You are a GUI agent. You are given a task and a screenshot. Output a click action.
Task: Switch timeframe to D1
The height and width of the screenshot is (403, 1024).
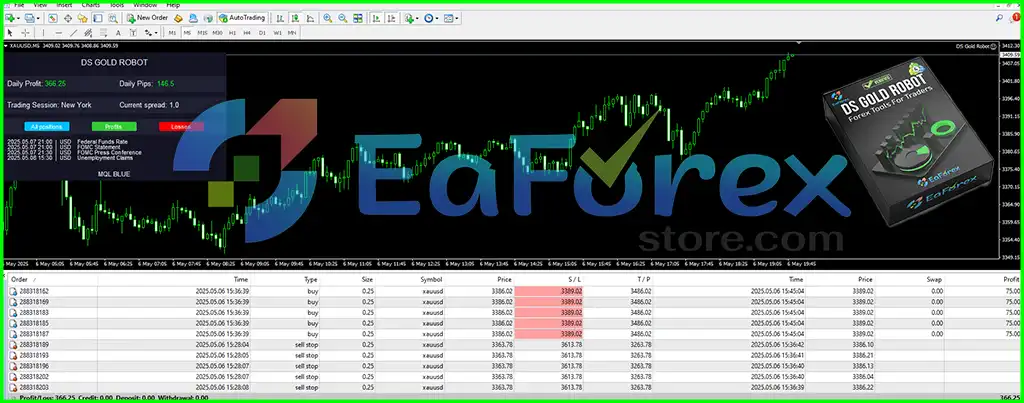click(x=262, y=33)
